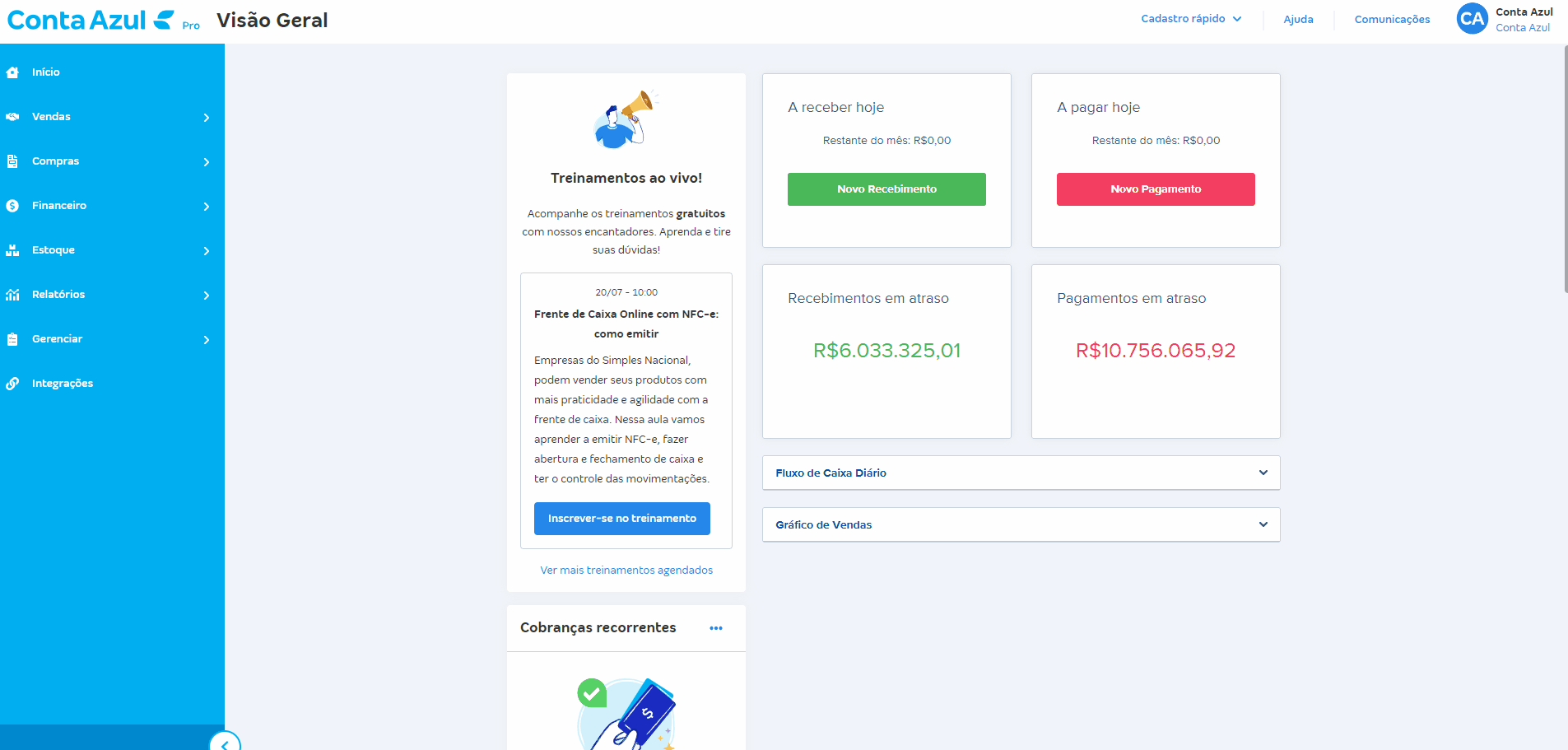1568x750 pixels.
Task: Click the Conta Azul account name
Action: pyautogui.click(x=1524, y=12)
